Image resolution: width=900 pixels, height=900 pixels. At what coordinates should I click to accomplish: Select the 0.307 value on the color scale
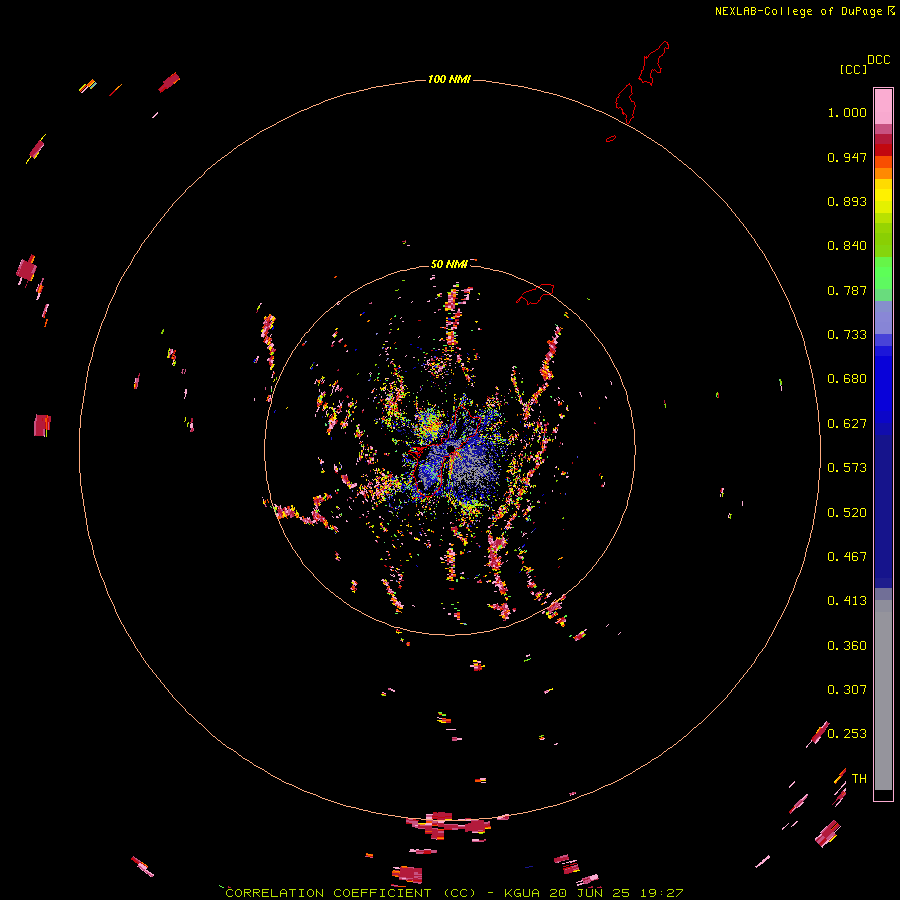coord(847,690)
